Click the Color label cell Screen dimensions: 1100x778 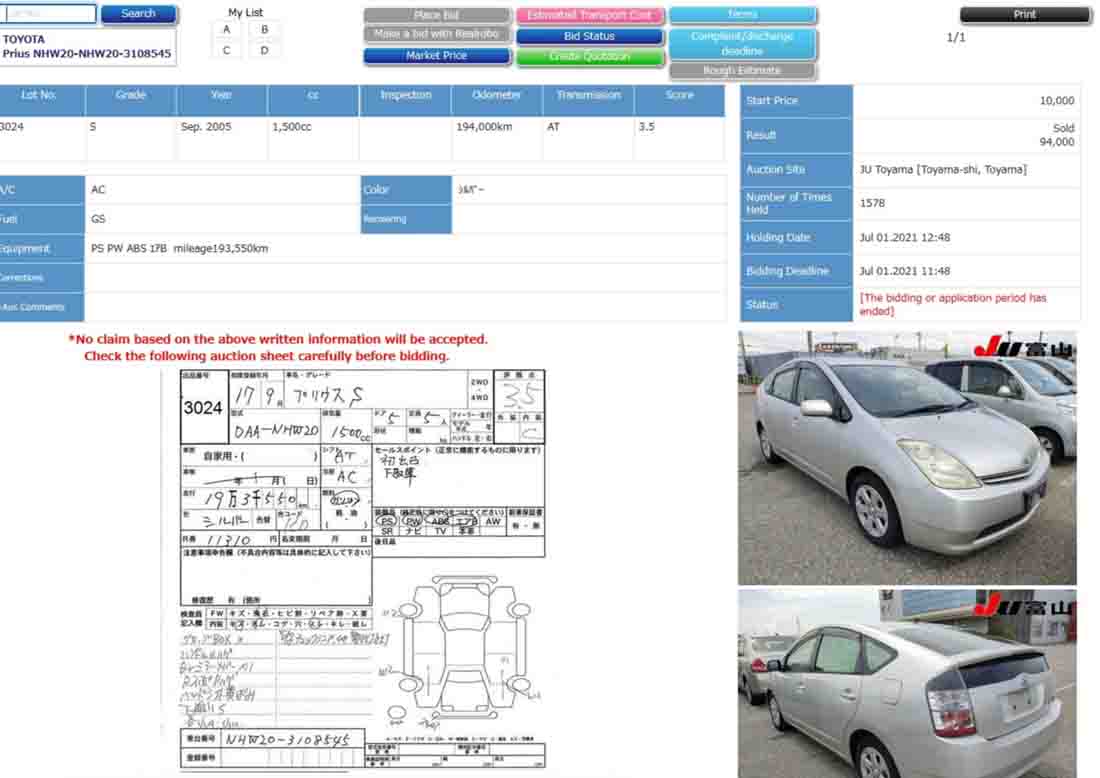[x=406, y=190]
